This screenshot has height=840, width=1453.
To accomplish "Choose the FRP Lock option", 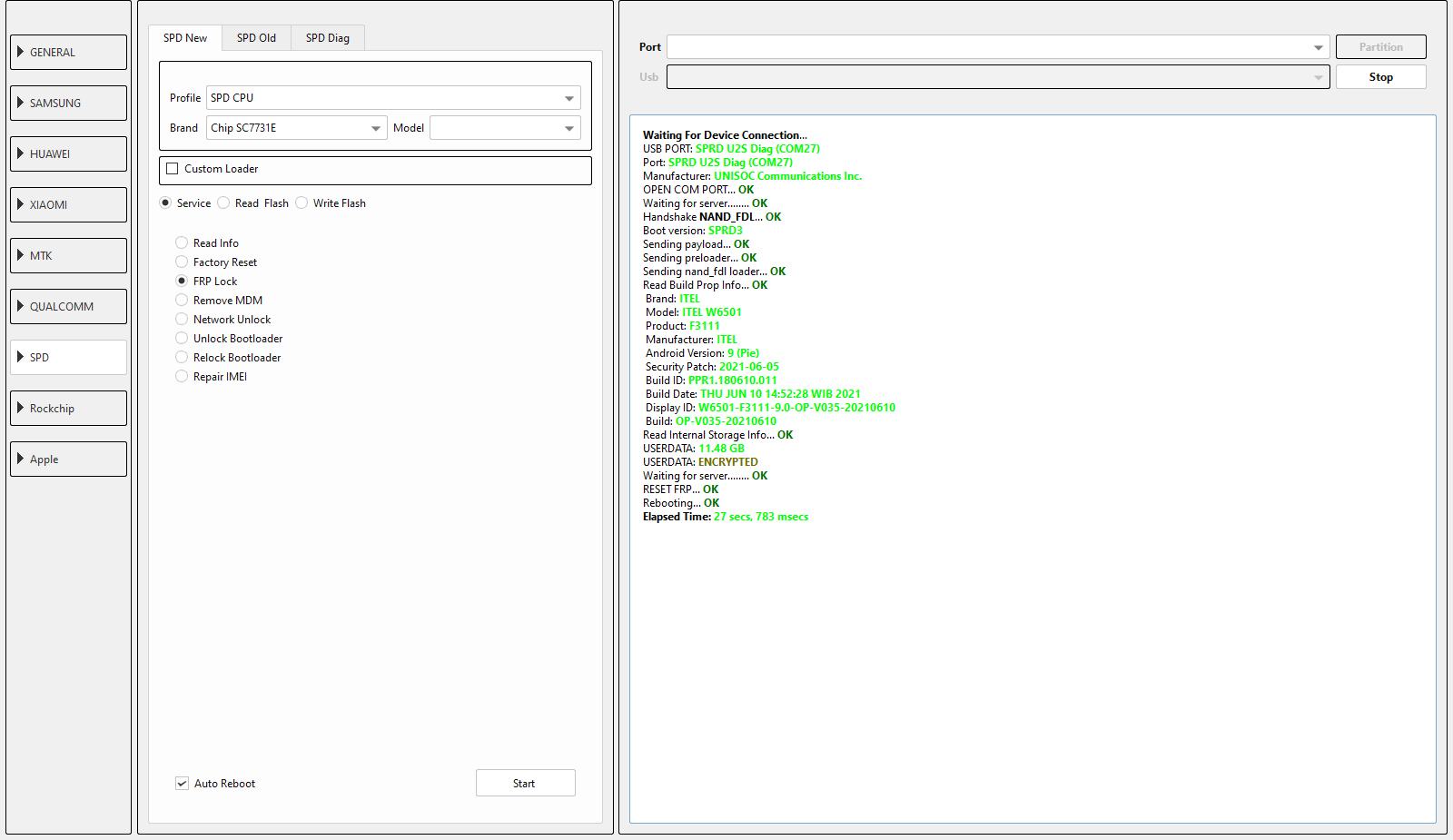I will tap(182, 282).
